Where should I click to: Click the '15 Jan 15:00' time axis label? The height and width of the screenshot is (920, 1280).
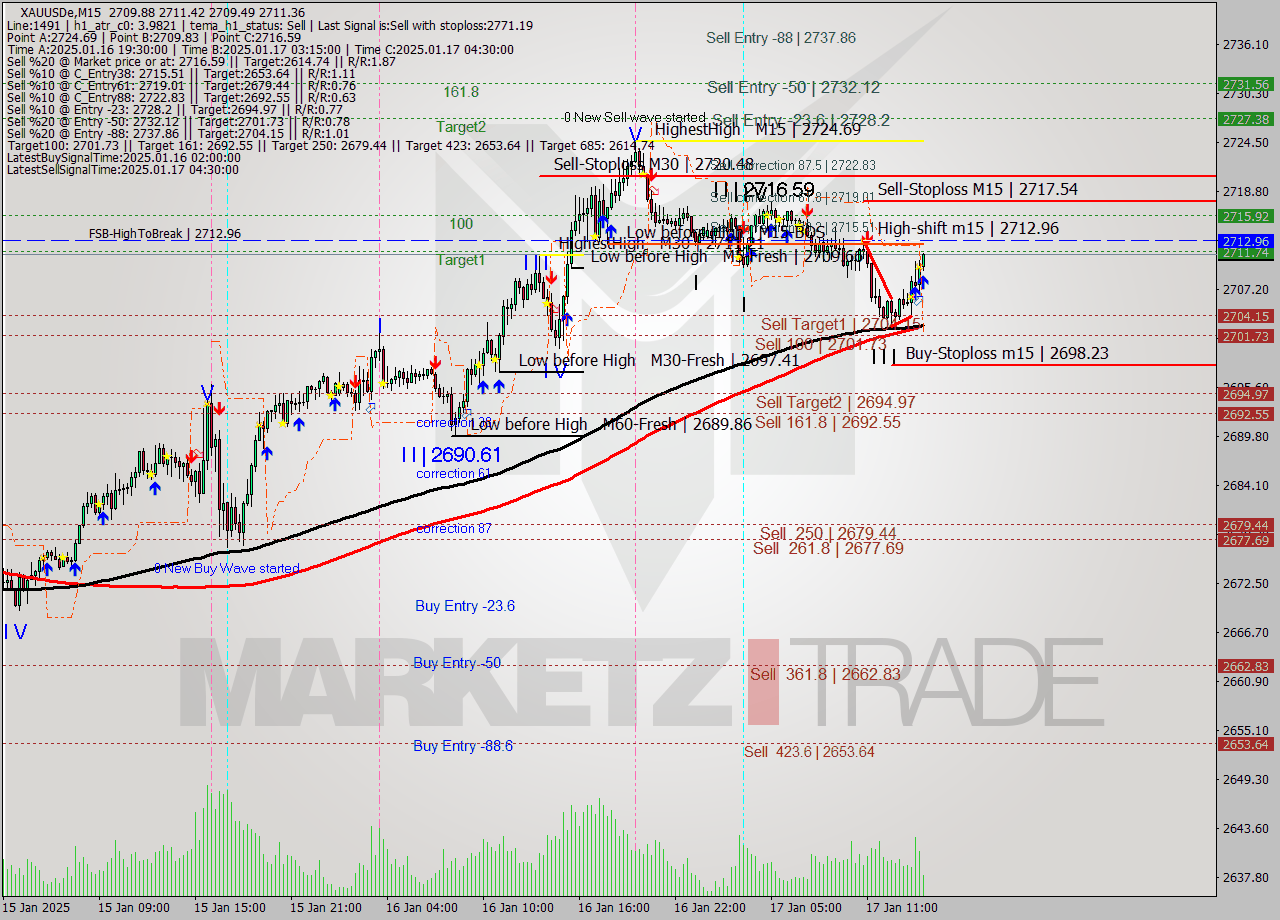click(230, 908)
